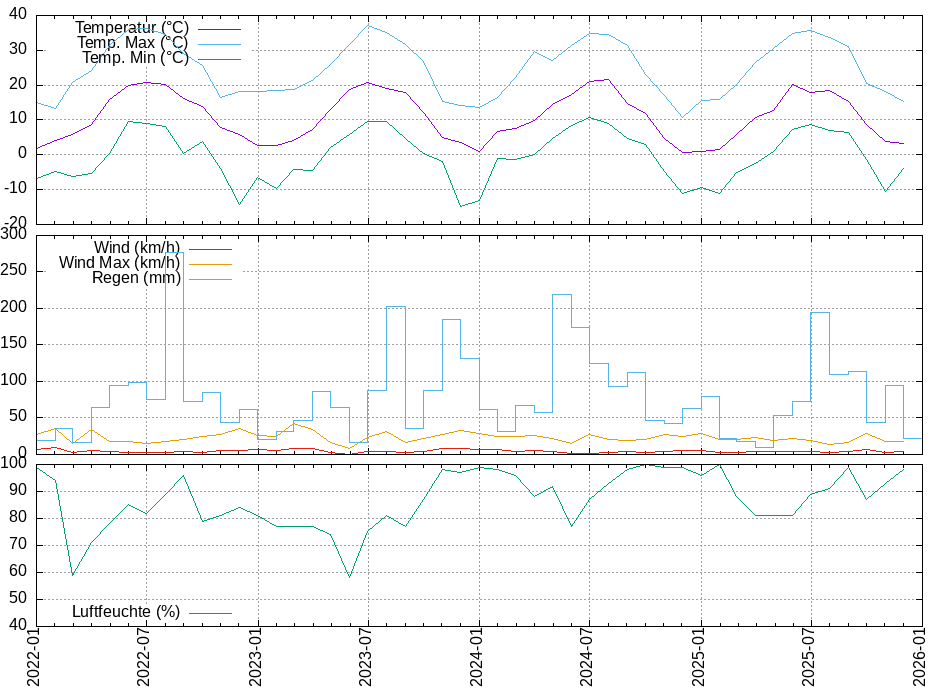This screenshot has height=690, width=950.
Task: Click the Temp. Min (°C) legend text
Action: tap(135, 58)
